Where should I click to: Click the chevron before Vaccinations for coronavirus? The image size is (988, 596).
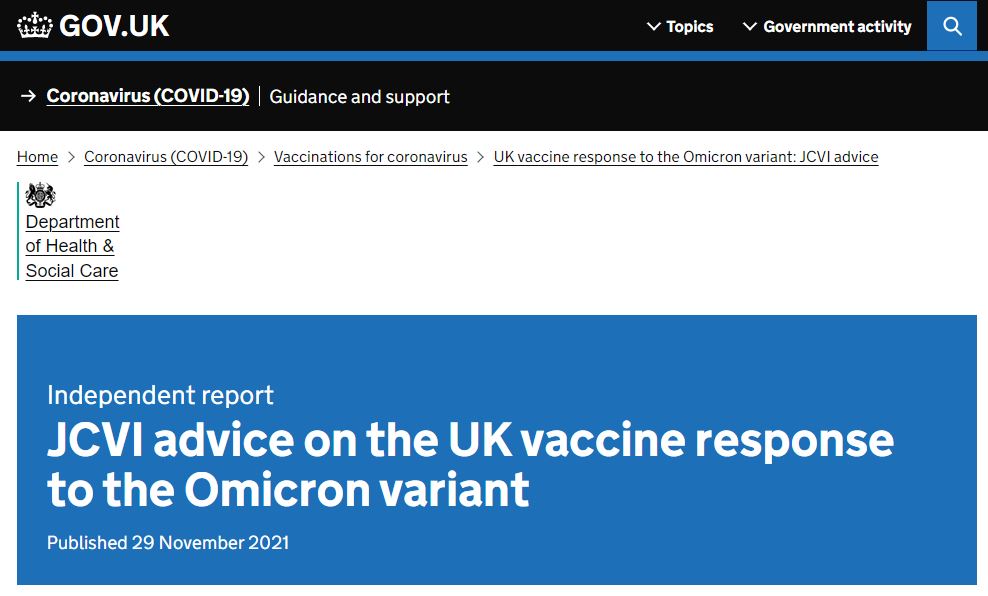pyautogui.click(x=261, y=157)
